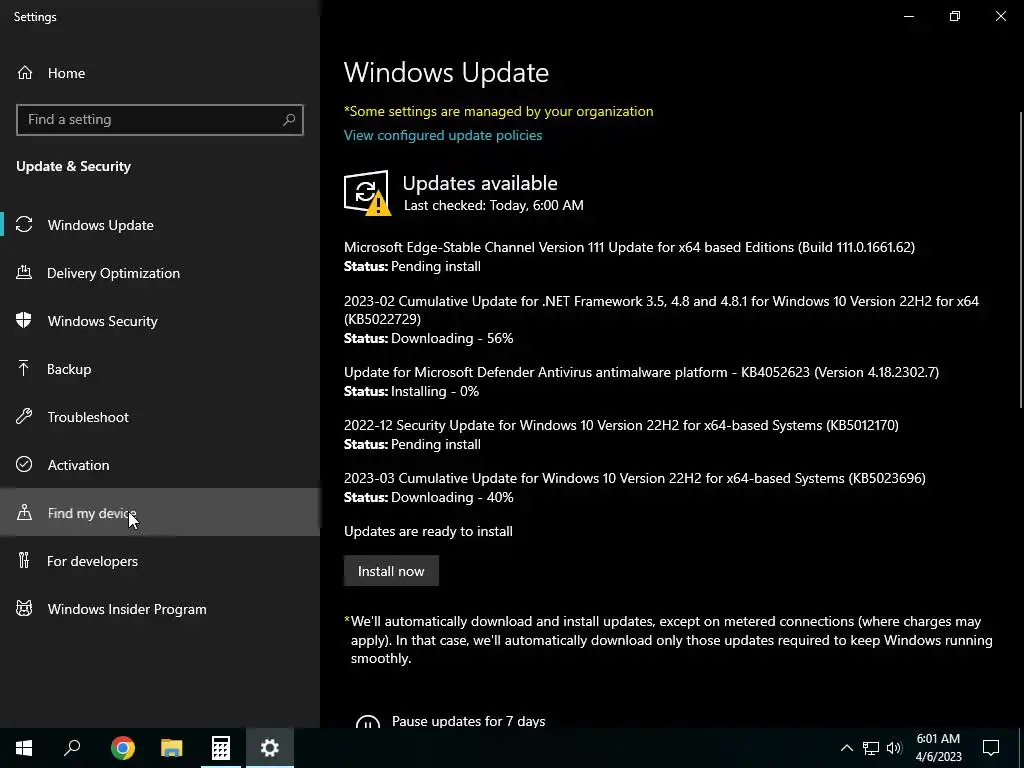Click Settings gear in taskbar

[270, 748]
